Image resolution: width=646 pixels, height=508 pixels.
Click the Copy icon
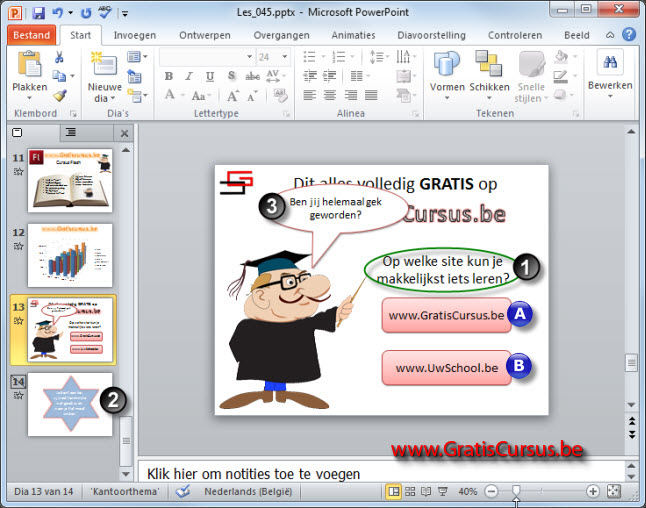[x=59, y=76]
